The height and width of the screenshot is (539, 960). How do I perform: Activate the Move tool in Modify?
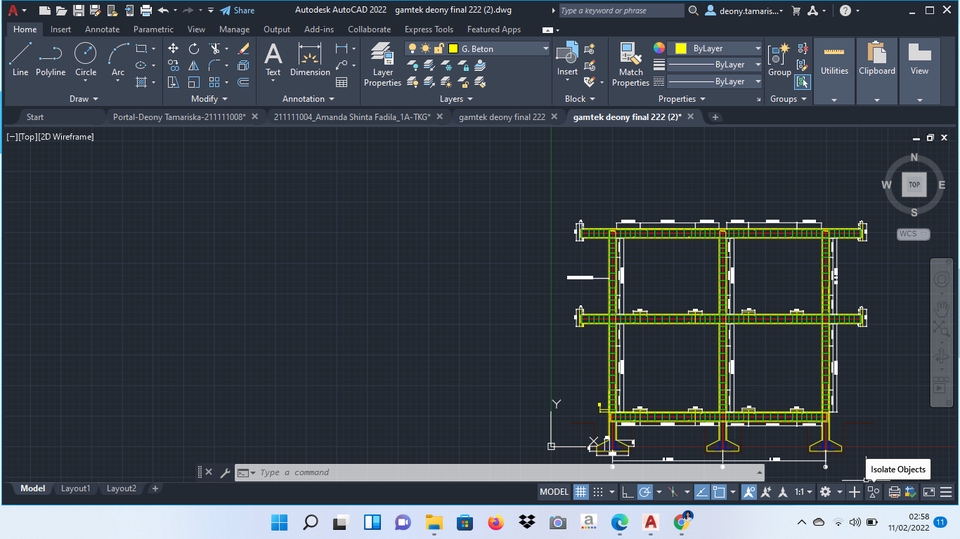point(173,48)
